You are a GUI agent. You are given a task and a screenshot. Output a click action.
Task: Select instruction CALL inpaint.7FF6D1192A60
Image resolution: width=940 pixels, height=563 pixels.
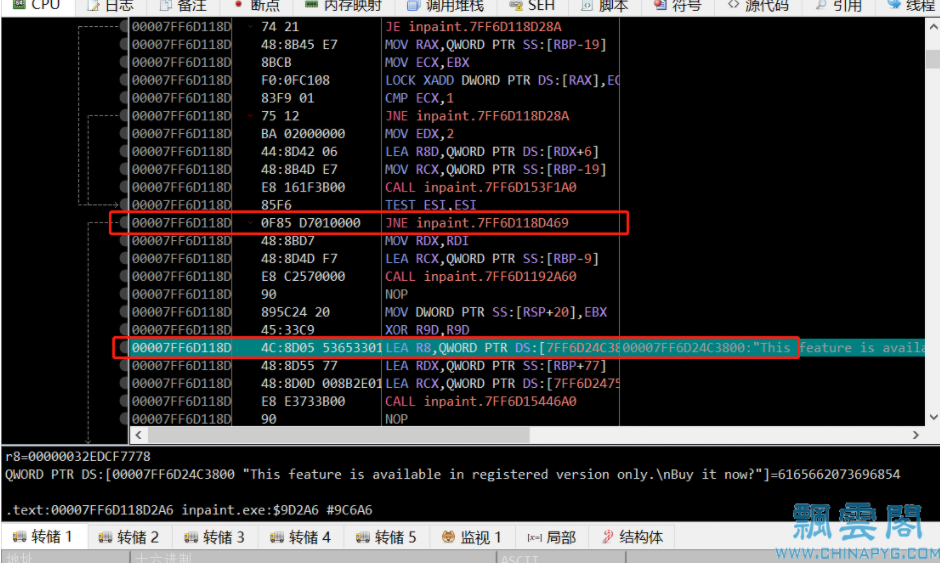[x=480, y=276]
